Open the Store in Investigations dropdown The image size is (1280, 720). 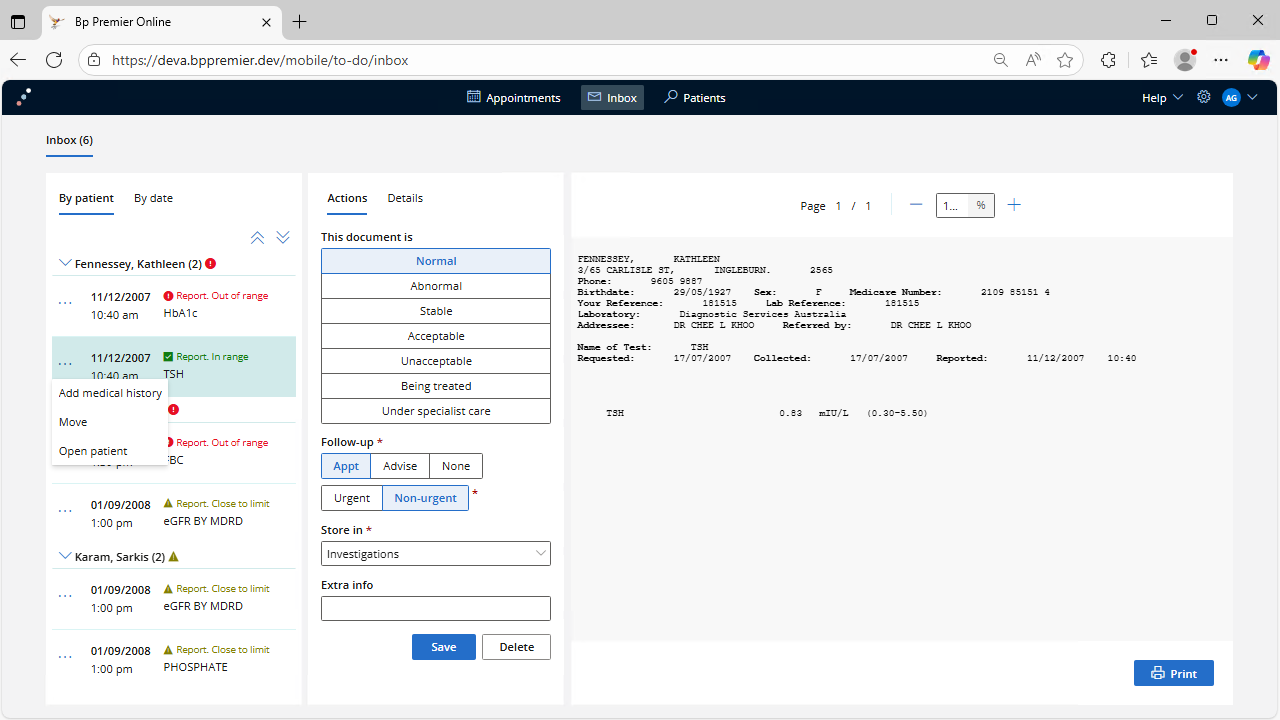pos(436,554)
